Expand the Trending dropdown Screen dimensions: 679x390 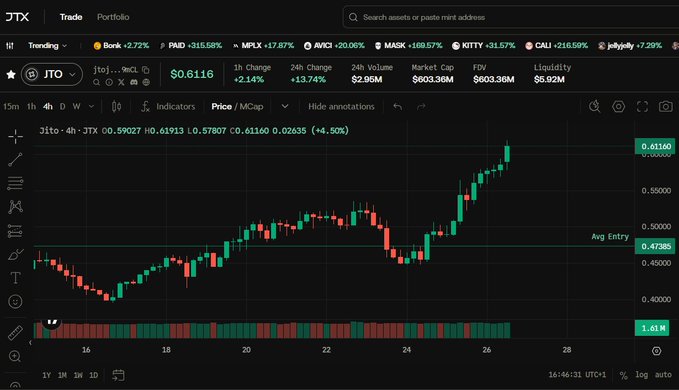[48, 45]
